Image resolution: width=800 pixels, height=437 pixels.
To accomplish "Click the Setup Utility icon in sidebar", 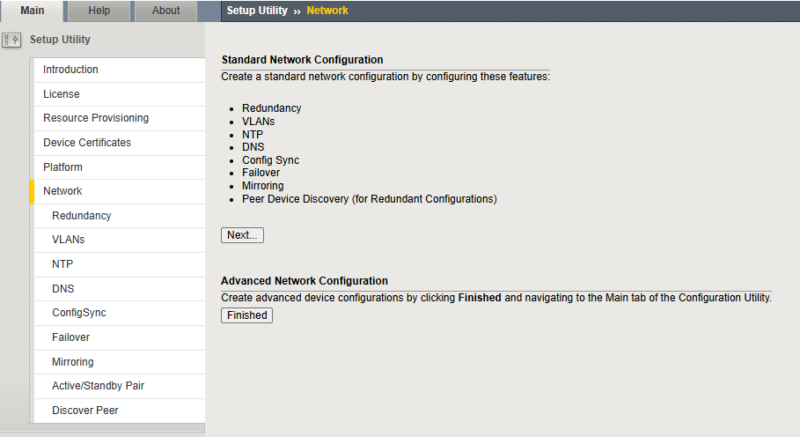I will click(11, 39).
